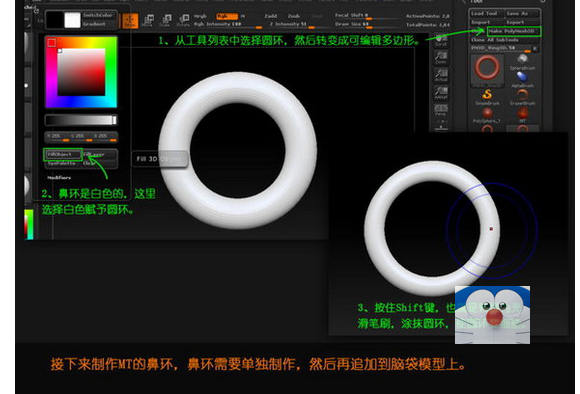
Task: Click the AAHalf icon
Action: pyautogui.click(x=441, y=92)
